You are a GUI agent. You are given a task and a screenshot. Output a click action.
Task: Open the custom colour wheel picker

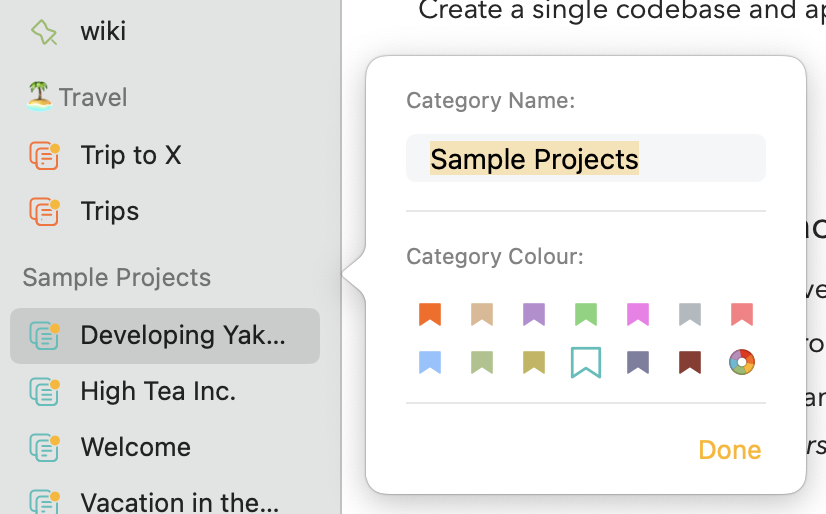point(742,362)
